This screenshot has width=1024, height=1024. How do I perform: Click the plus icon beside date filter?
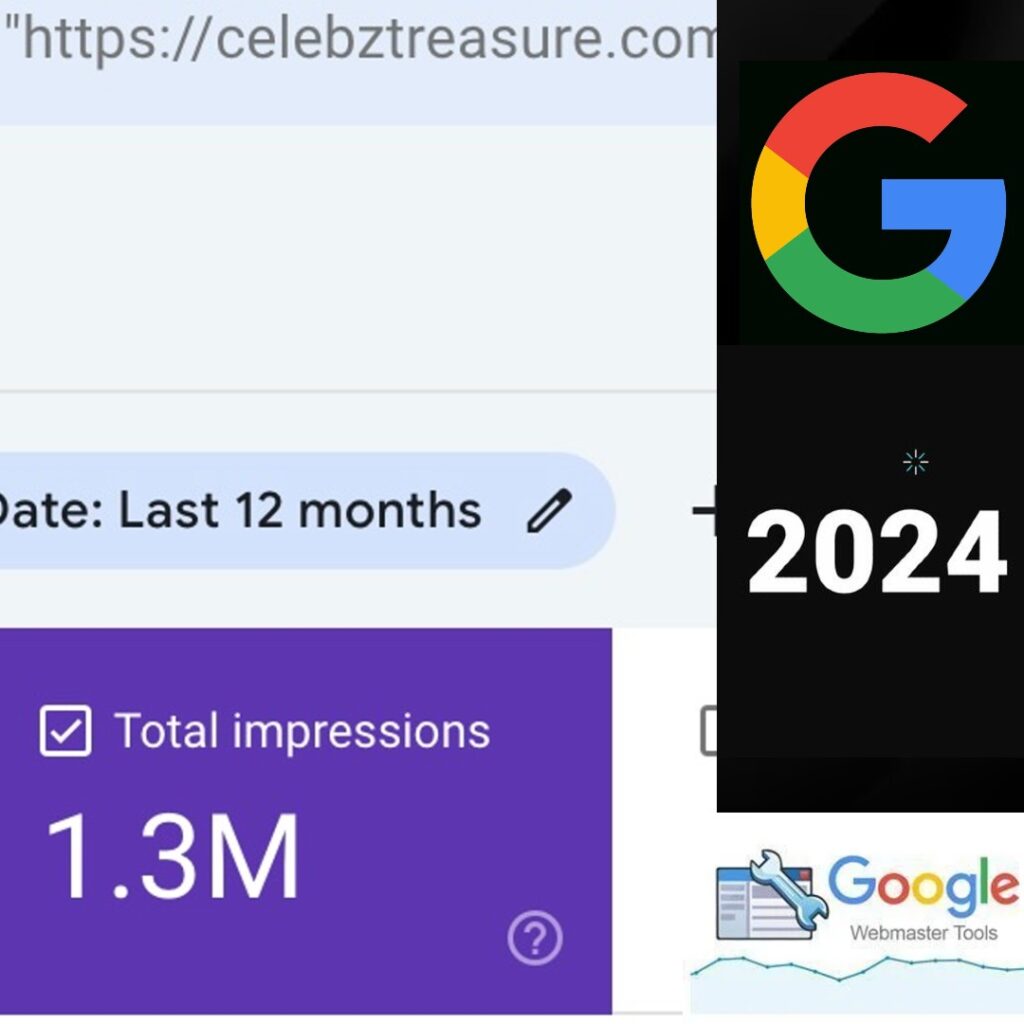click(x=704, y=510)
